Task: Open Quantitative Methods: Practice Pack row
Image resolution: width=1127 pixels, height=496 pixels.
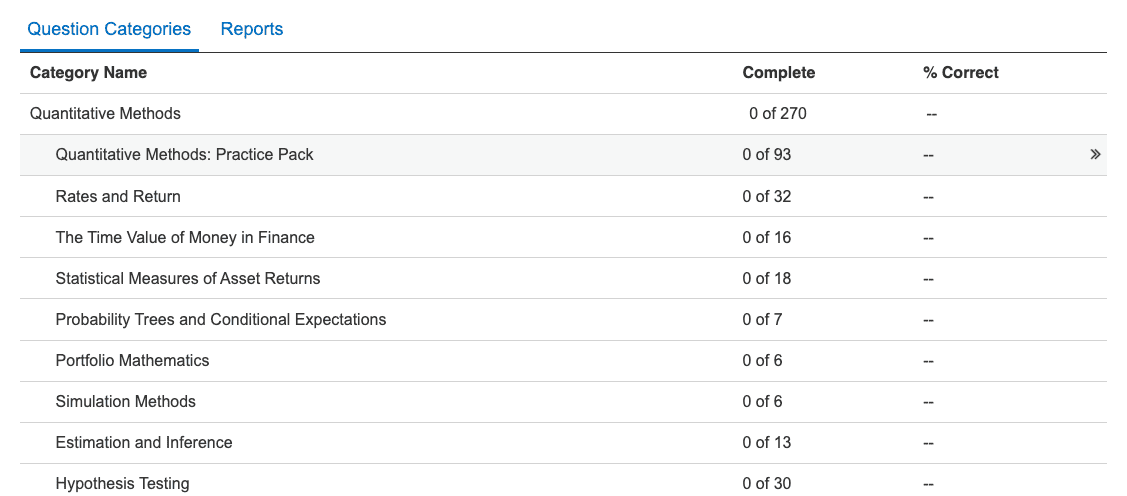Action: coord(185,155)
